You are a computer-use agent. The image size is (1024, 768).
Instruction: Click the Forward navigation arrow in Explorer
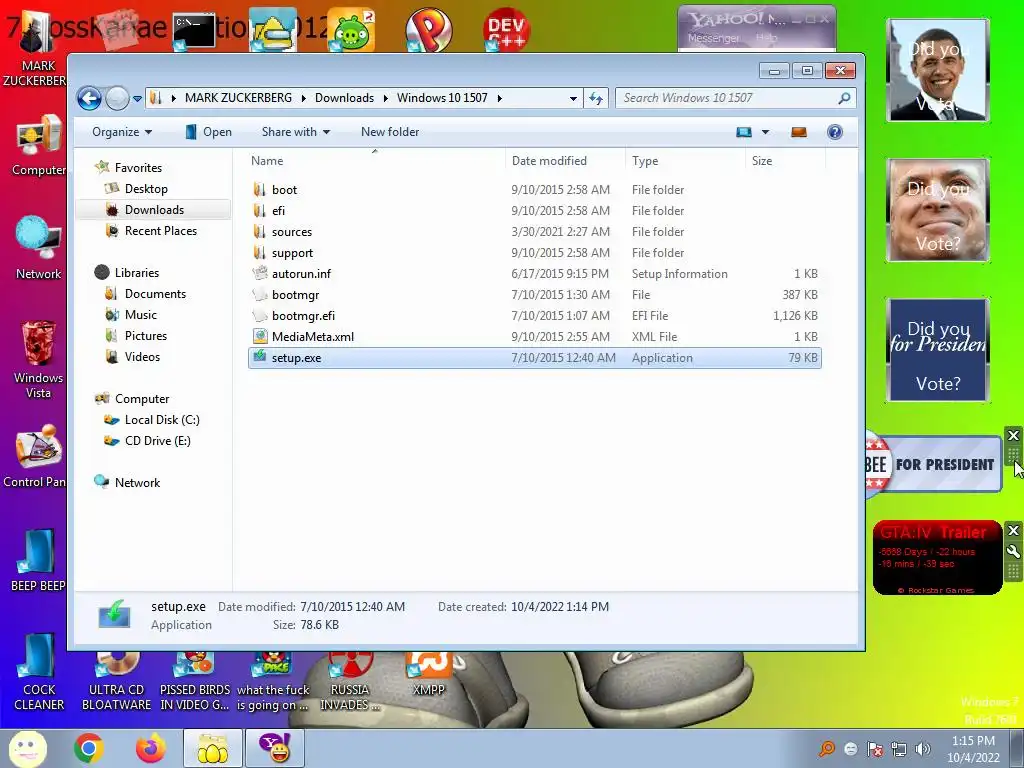[x=117, y=99]
